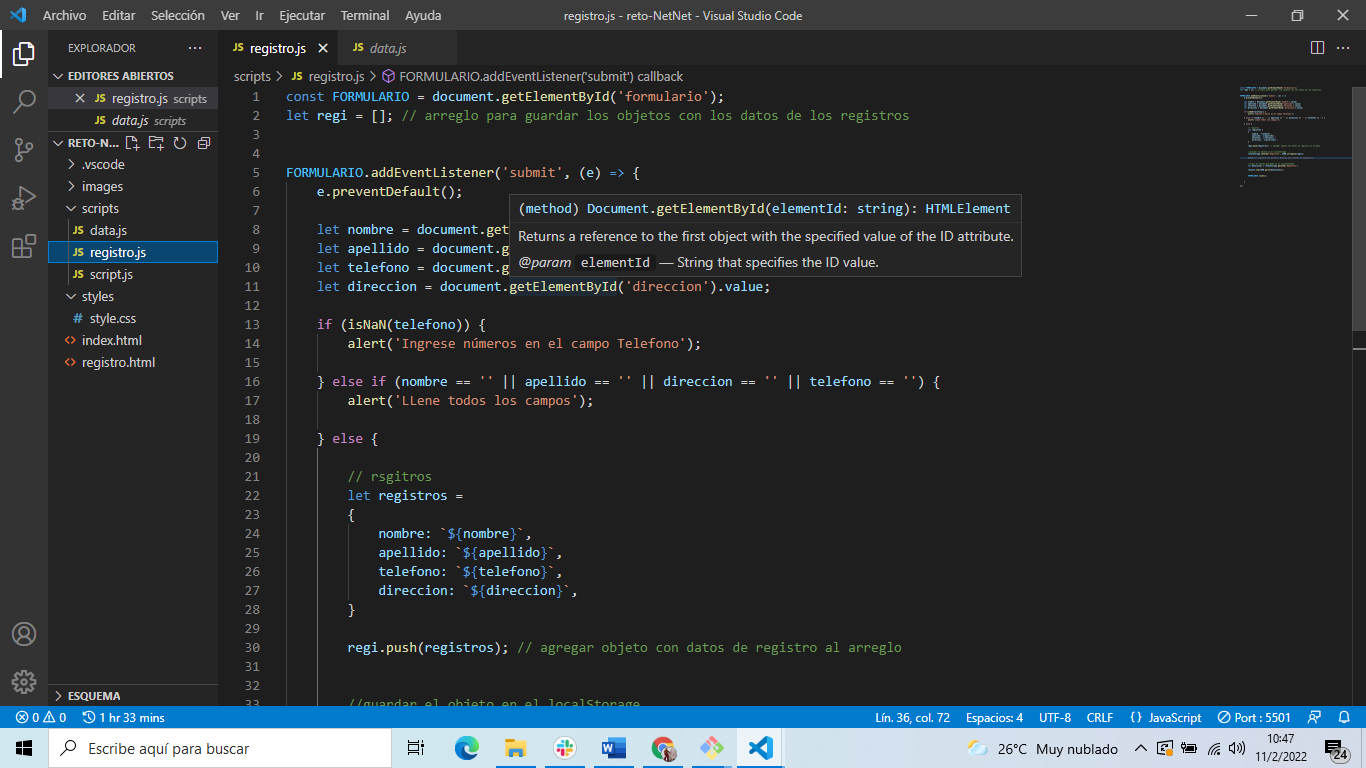Open Task View on taskbar

pyautogui.click(x=416, y=748)
